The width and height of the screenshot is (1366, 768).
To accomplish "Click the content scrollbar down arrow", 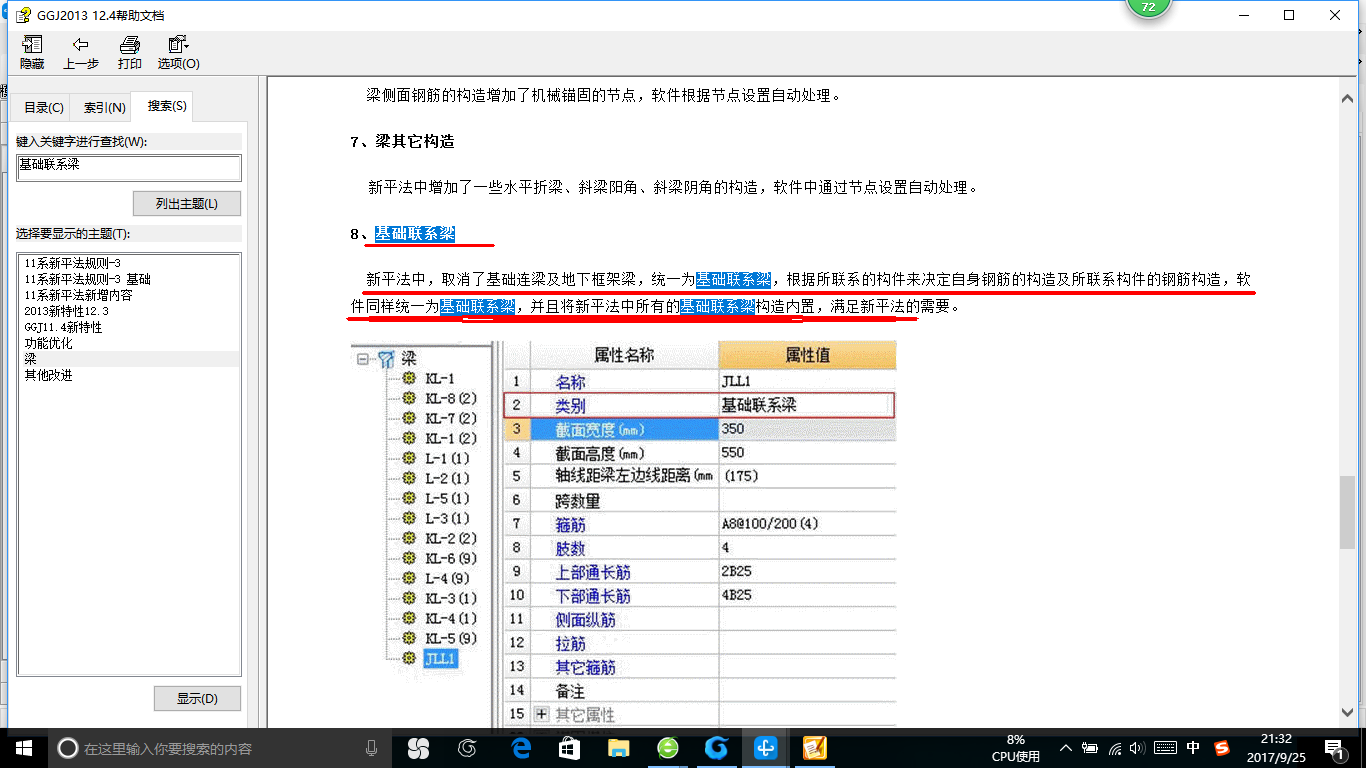I will pos(1349,713).
